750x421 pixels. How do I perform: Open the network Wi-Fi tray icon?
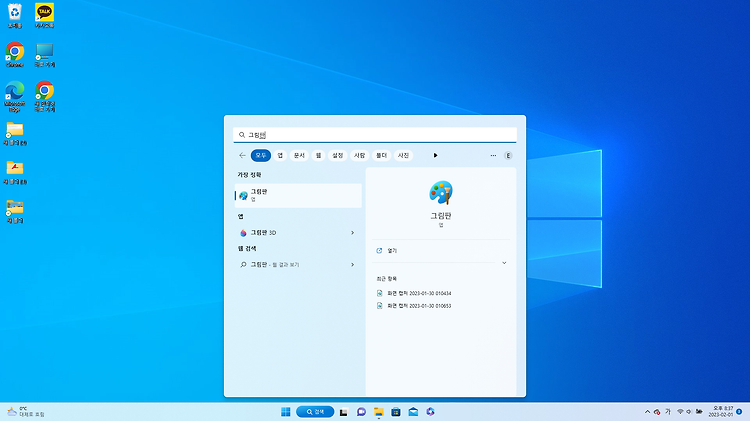(680, 411)
